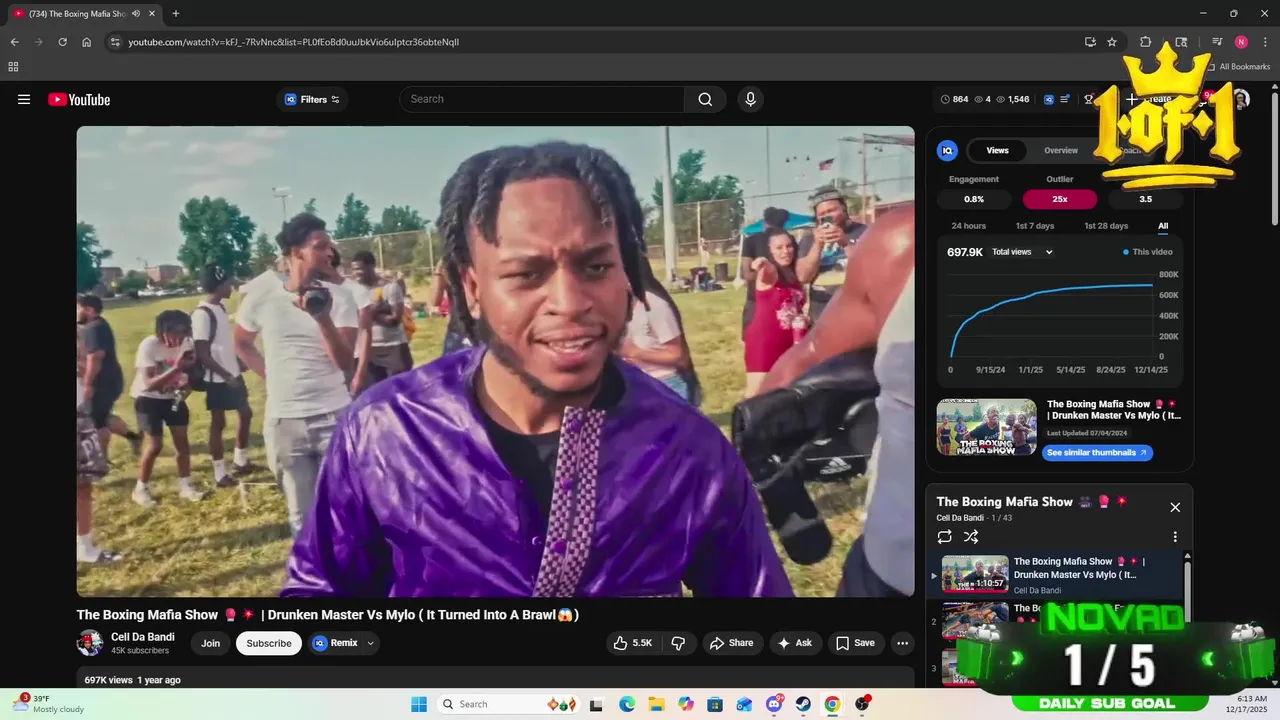Click the main video player
The height and width of the screenshot is (720, 1280).
496,361
